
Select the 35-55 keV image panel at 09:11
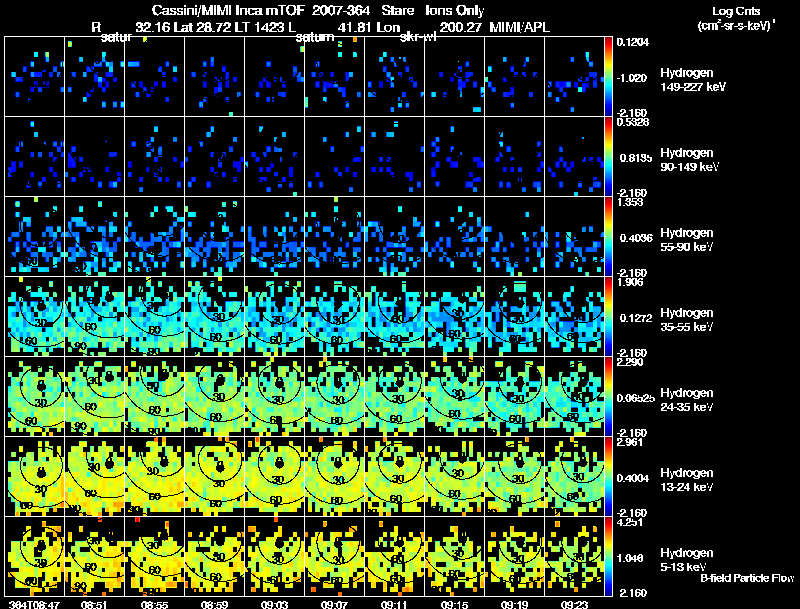[x=394, y=317]
